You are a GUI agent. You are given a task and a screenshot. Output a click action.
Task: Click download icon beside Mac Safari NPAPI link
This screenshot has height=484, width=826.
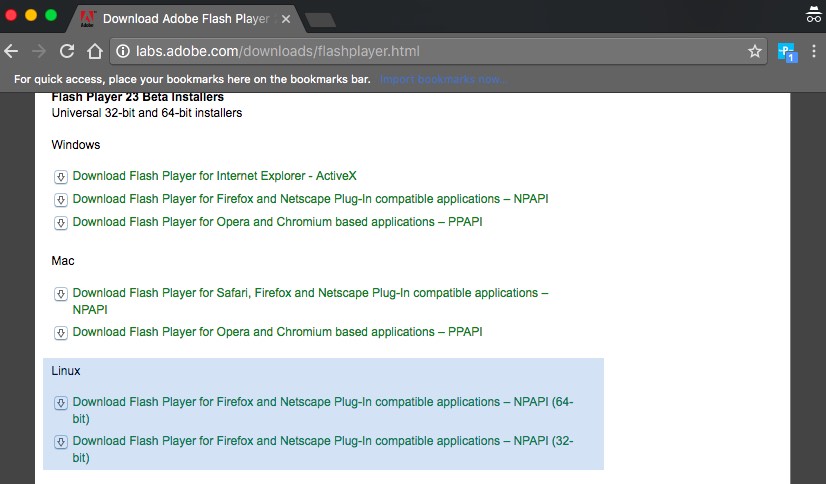pos(60,294)
